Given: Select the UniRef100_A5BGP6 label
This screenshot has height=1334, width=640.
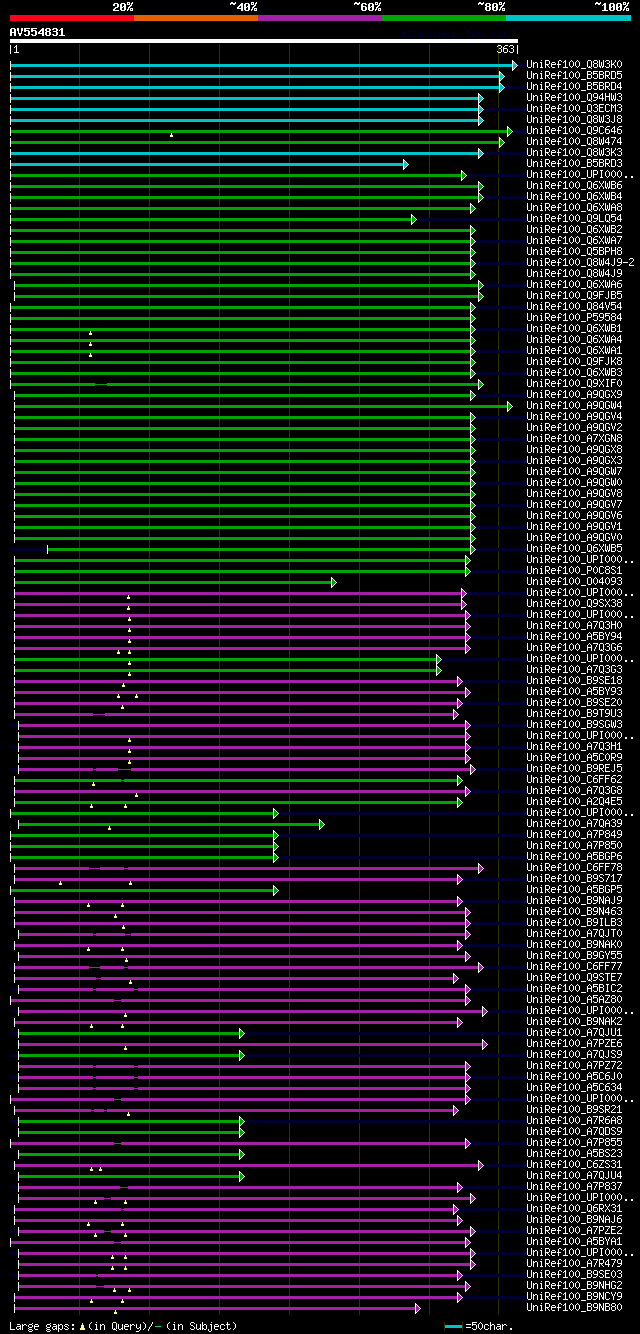Looking at the screenshot, I should 575,856.
